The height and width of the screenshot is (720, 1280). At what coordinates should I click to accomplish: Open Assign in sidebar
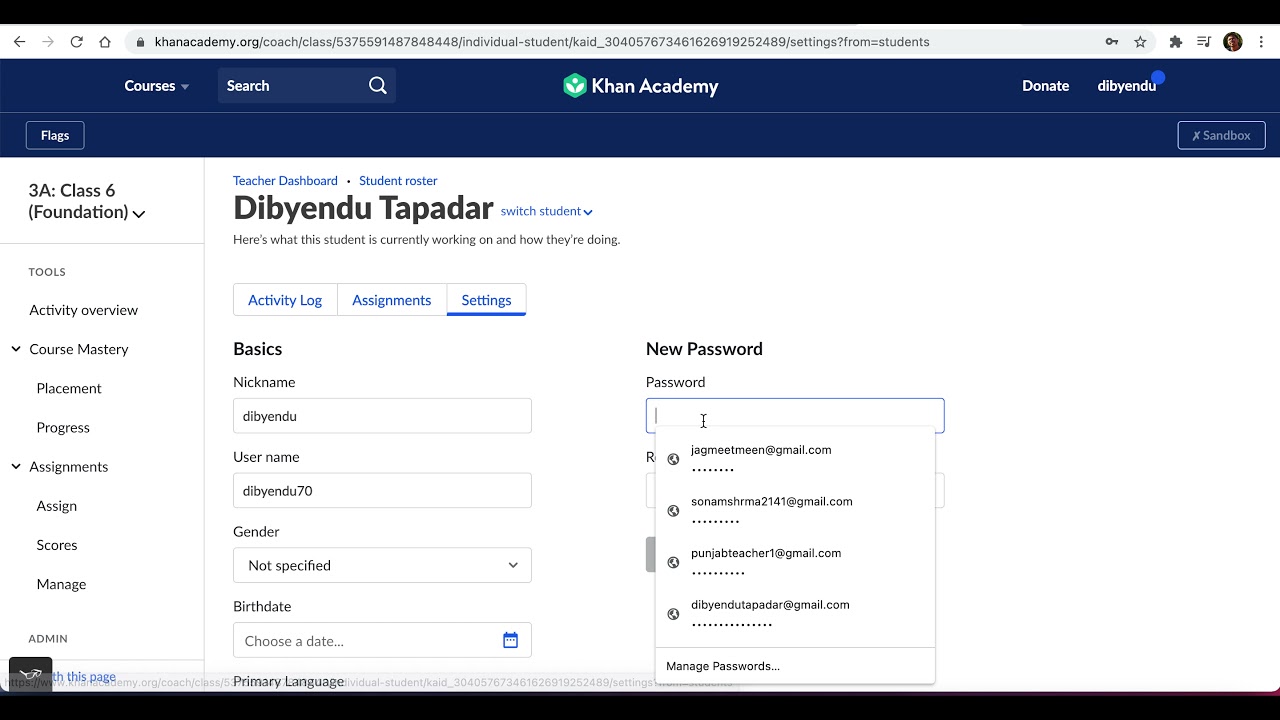pyautogui.click(x=57, y=506)
